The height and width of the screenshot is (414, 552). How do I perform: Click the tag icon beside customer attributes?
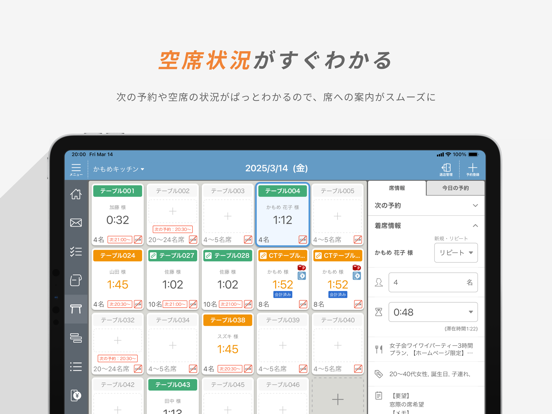point(379,374)
